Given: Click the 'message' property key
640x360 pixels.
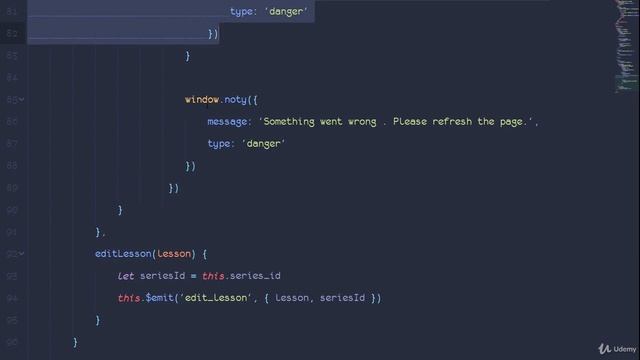Looking at the screenshot, I should point(227,122).
